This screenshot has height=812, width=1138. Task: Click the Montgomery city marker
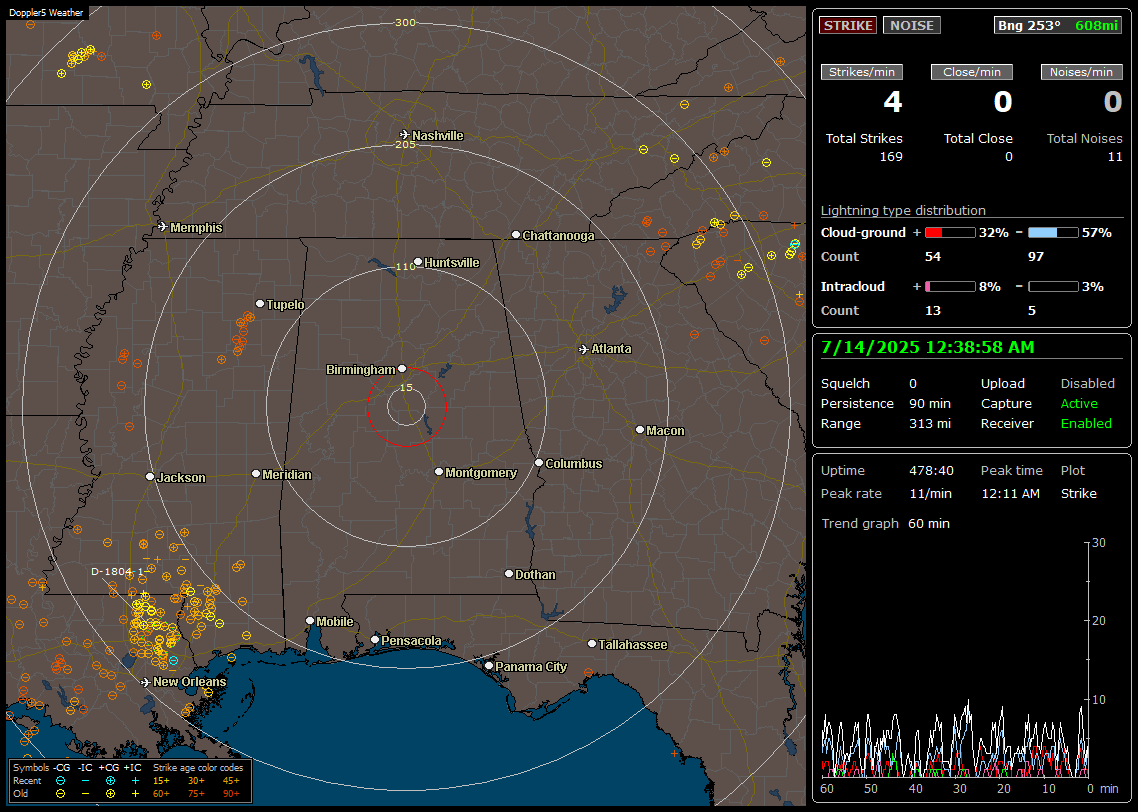click(439, 472)
